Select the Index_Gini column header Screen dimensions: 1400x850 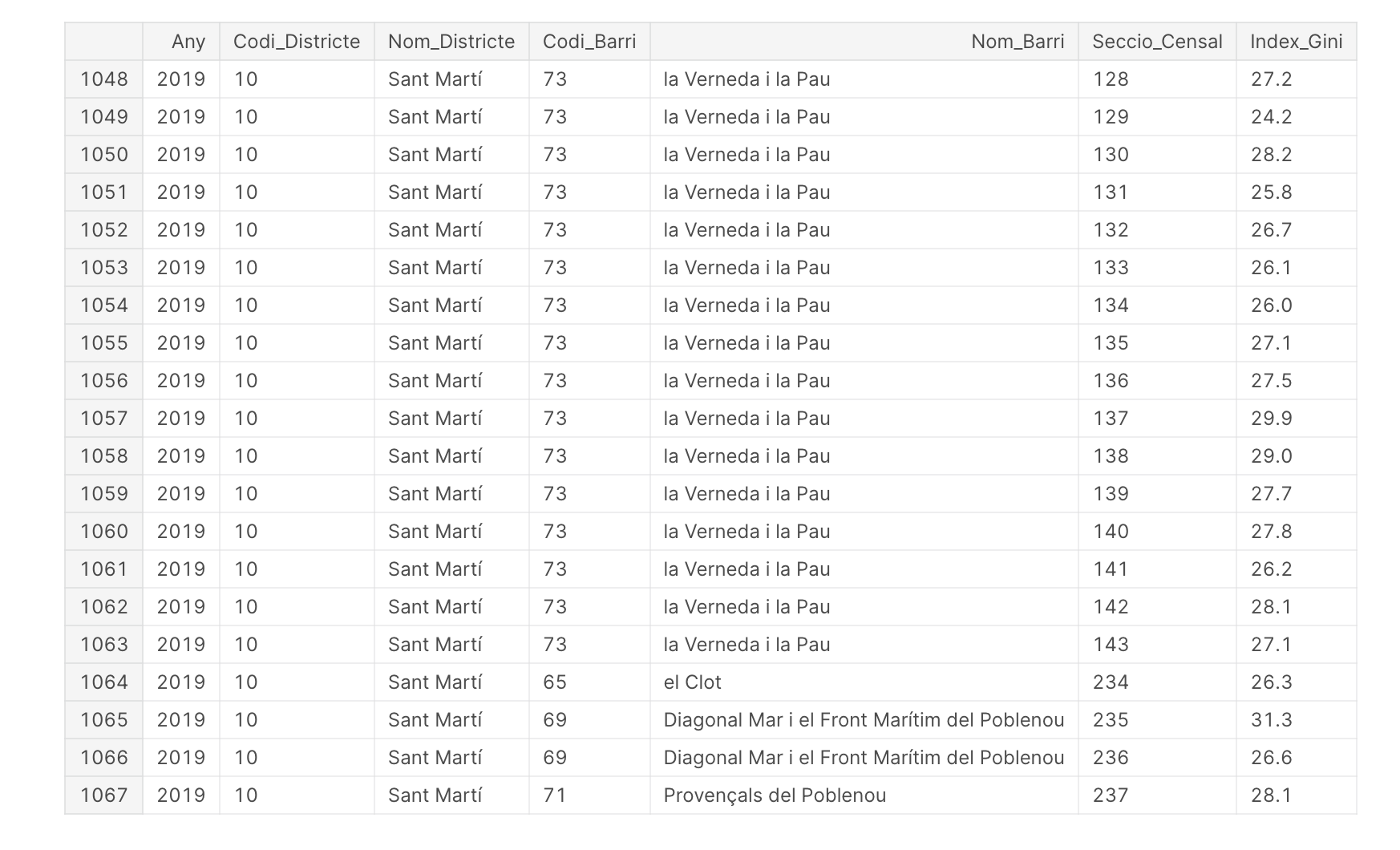coord(1297,42)
